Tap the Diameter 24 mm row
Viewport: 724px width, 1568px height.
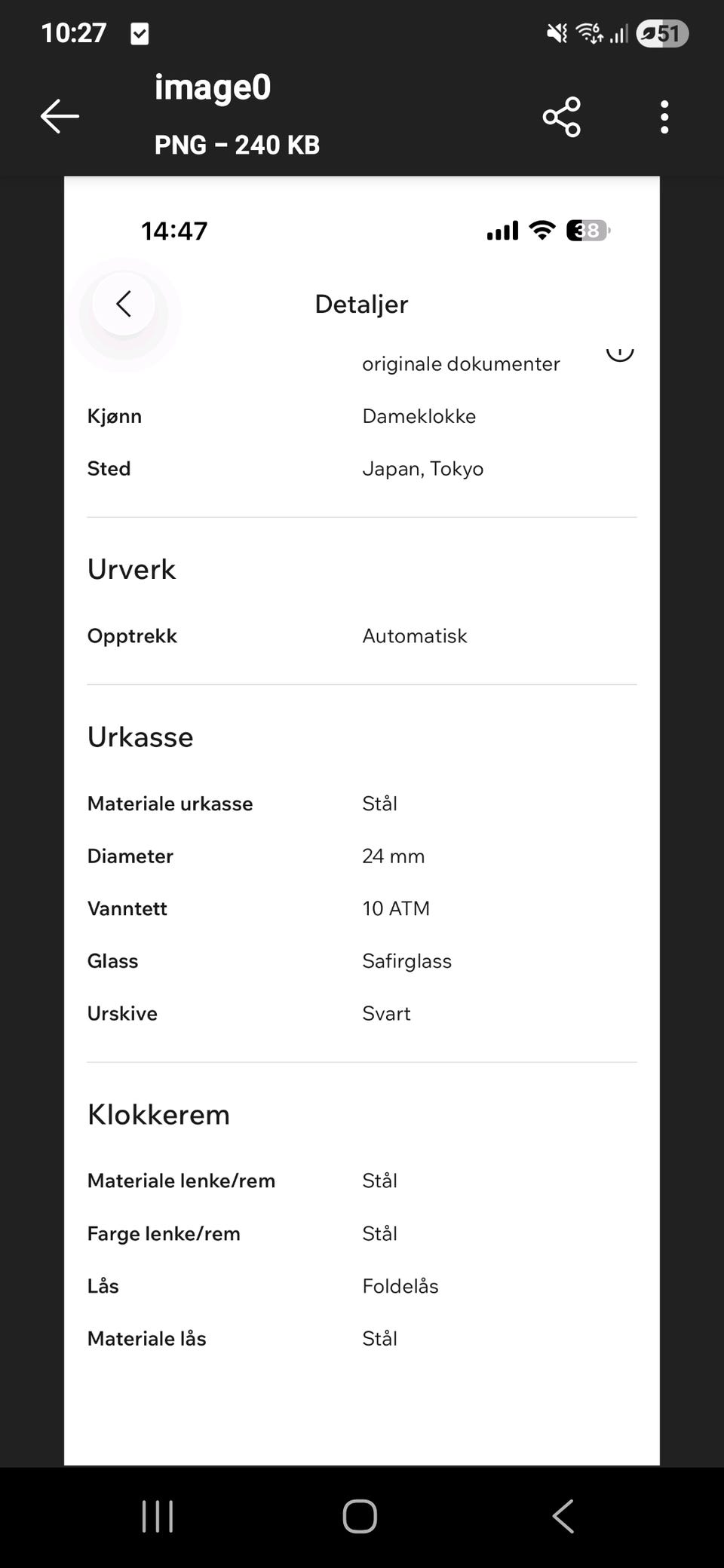[362, 856]
